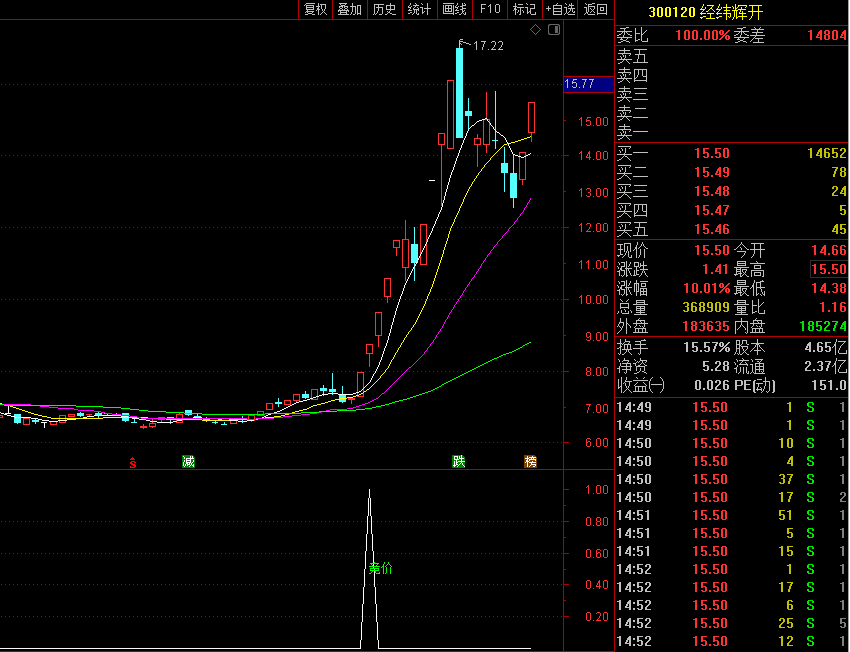
Task: Add stock with +自选 button
Action: 560,9
